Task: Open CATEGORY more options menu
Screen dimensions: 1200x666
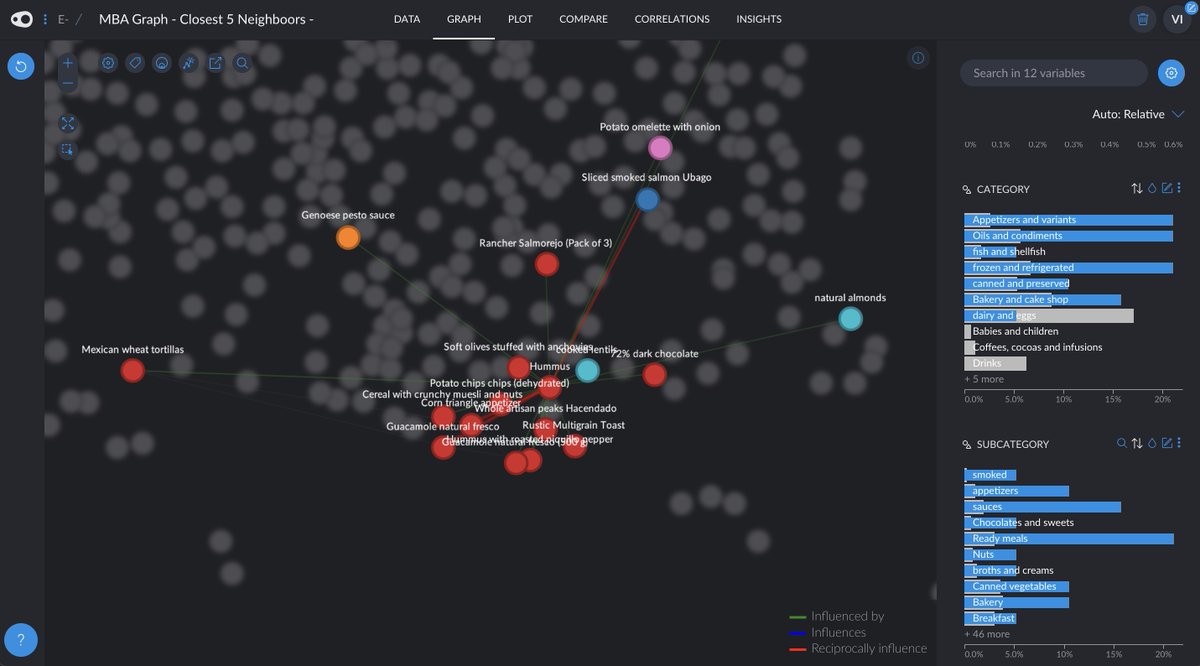Action: [1180, 189]
